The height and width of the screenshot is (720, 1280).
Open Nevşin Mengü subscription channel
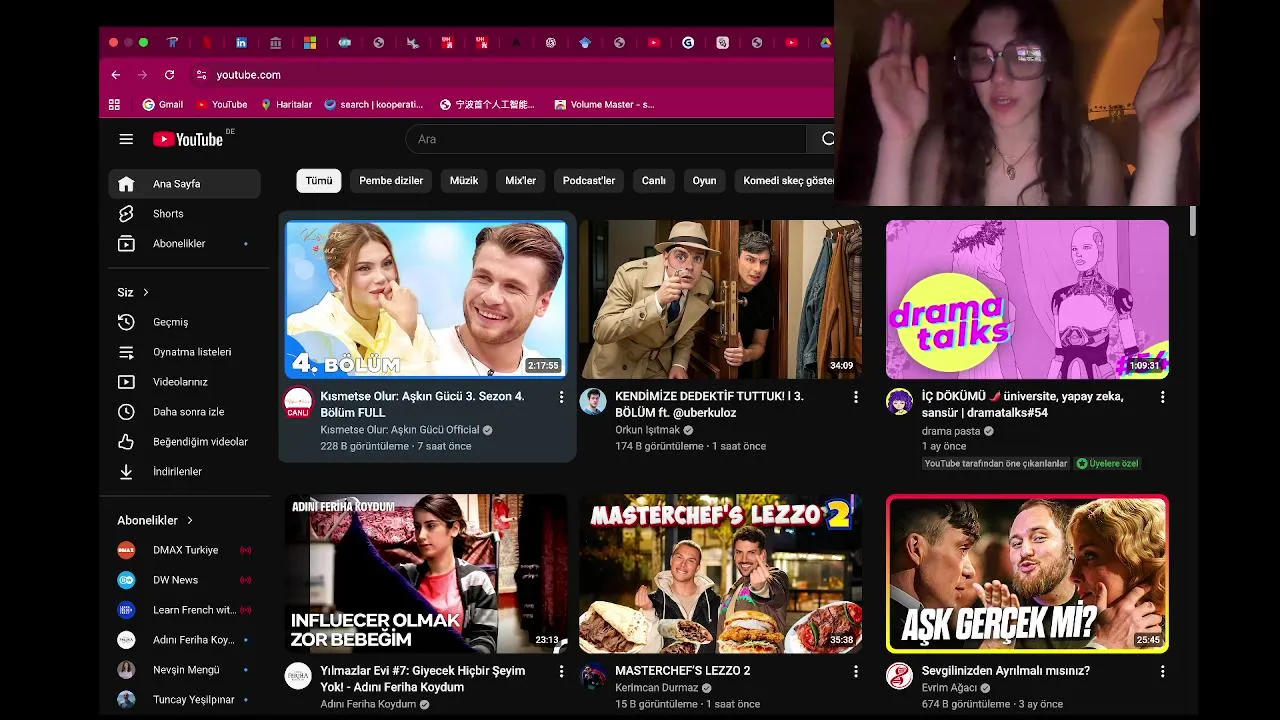tap(185, 670)
